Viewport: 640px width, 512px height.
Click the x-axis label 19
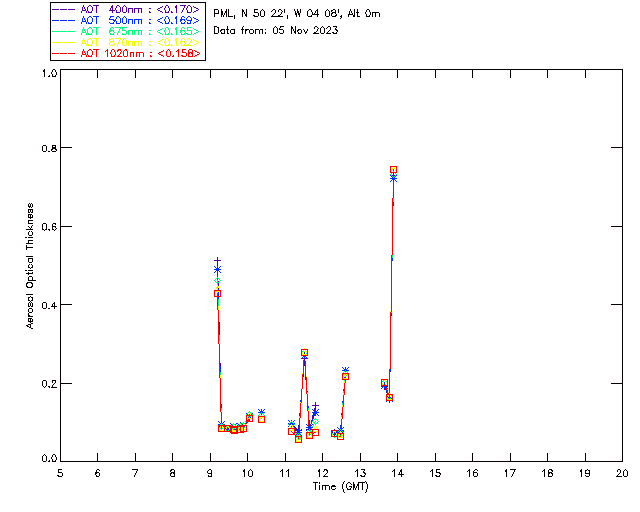pos(585,473)
